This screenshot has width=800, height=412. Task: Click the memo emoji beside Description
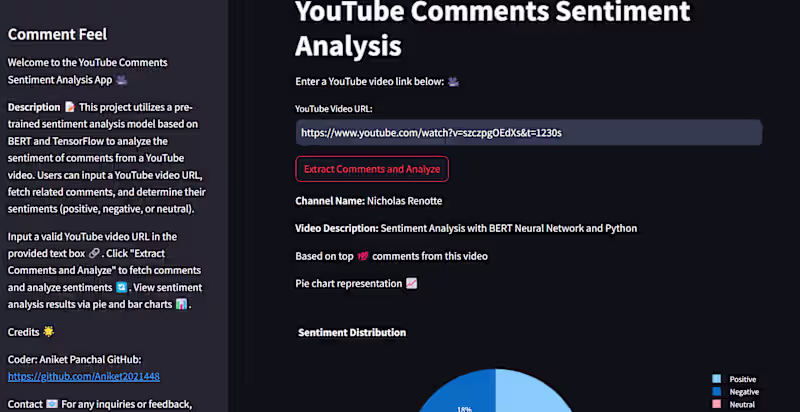point(70,107)
